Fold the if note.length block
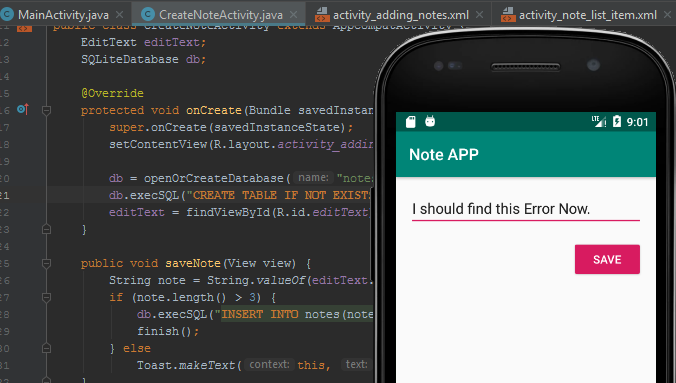The width and height of the screenshot is (676, 383). point(47,297)
